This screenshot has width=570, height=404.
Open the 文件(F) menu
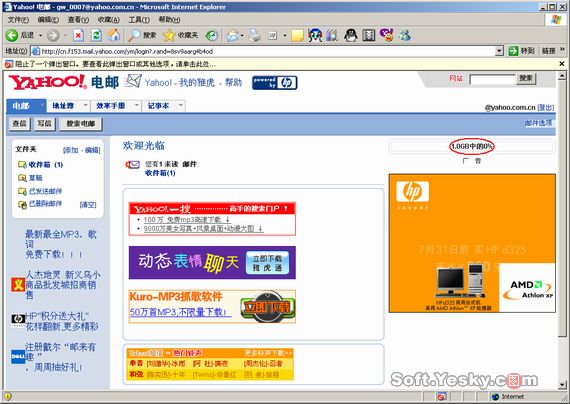(x=18, y=19)
